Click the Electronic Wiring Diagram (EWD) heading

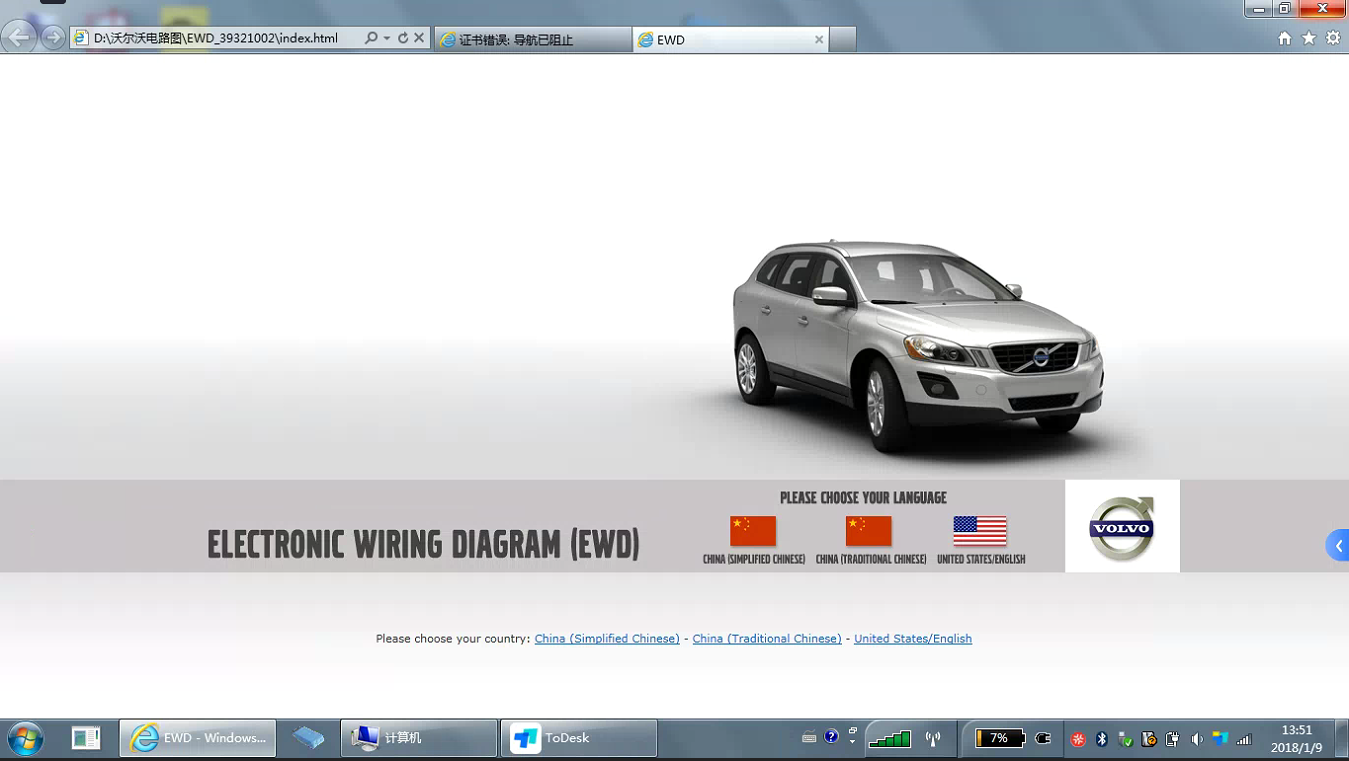pyautogui.click(x=423, y=545)
